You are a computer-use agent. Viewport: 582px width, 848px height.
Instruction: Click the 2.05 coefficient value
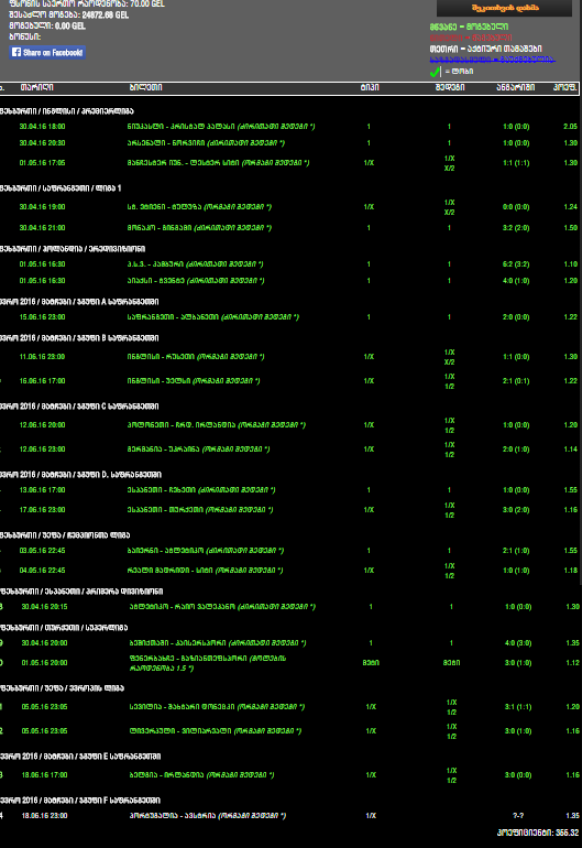tap(570, 127)
